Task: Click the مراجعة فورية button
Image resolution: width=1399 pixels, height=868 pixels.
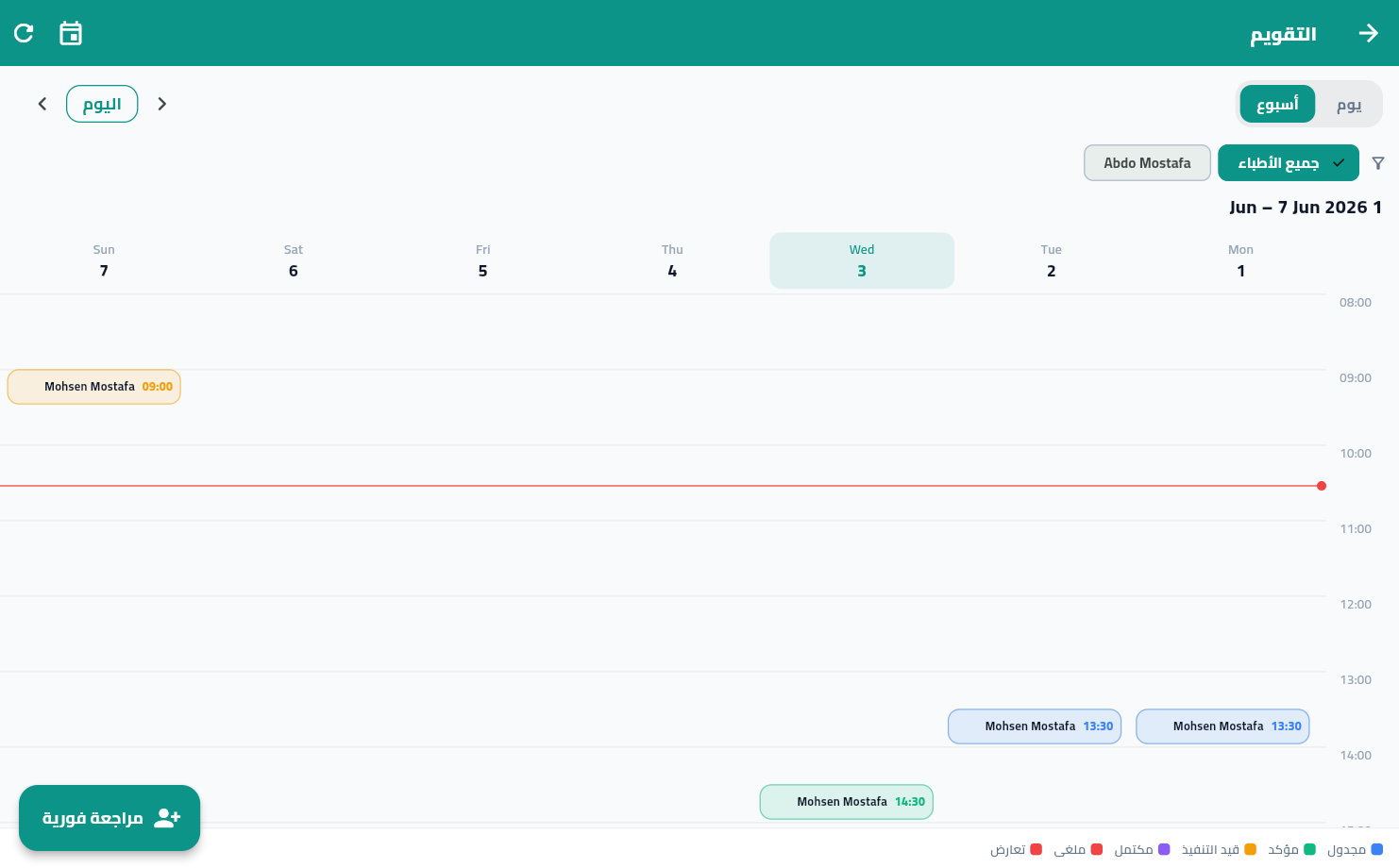Action: 110,818
